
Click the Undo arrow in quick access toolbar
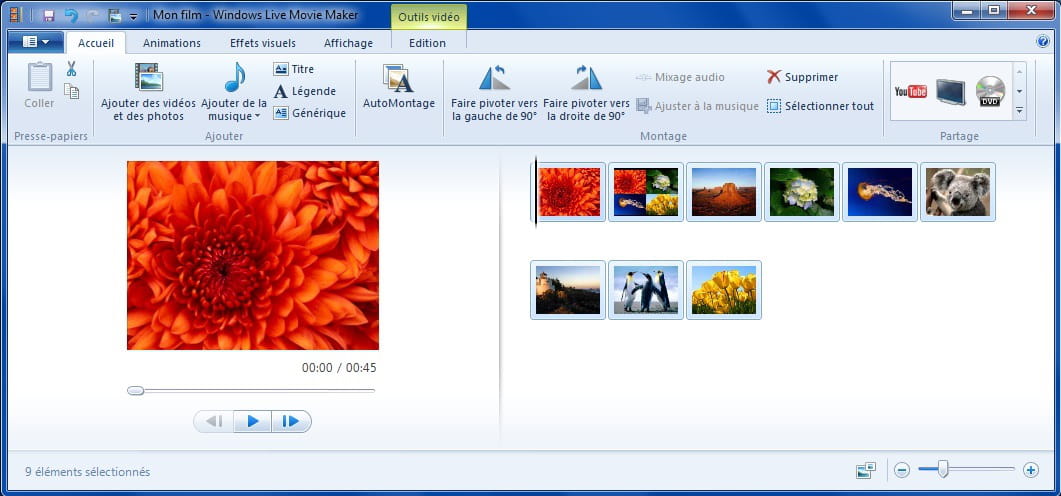coord(71,15)
